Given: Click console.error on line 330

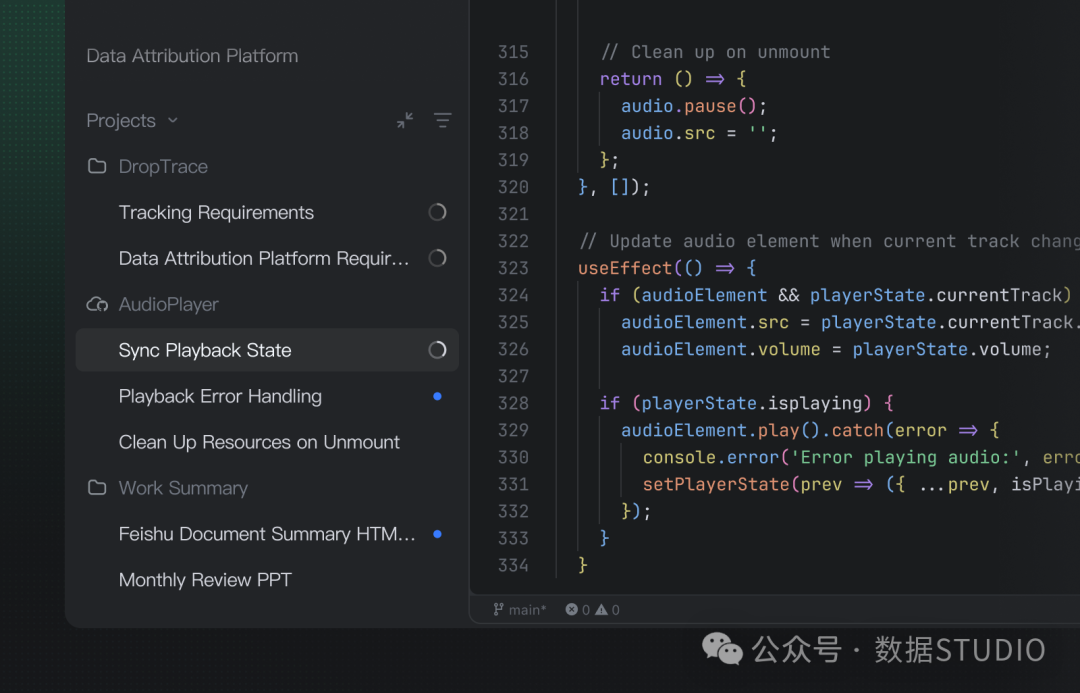Looking at the screenshot, I should click(x=710, y=457).
